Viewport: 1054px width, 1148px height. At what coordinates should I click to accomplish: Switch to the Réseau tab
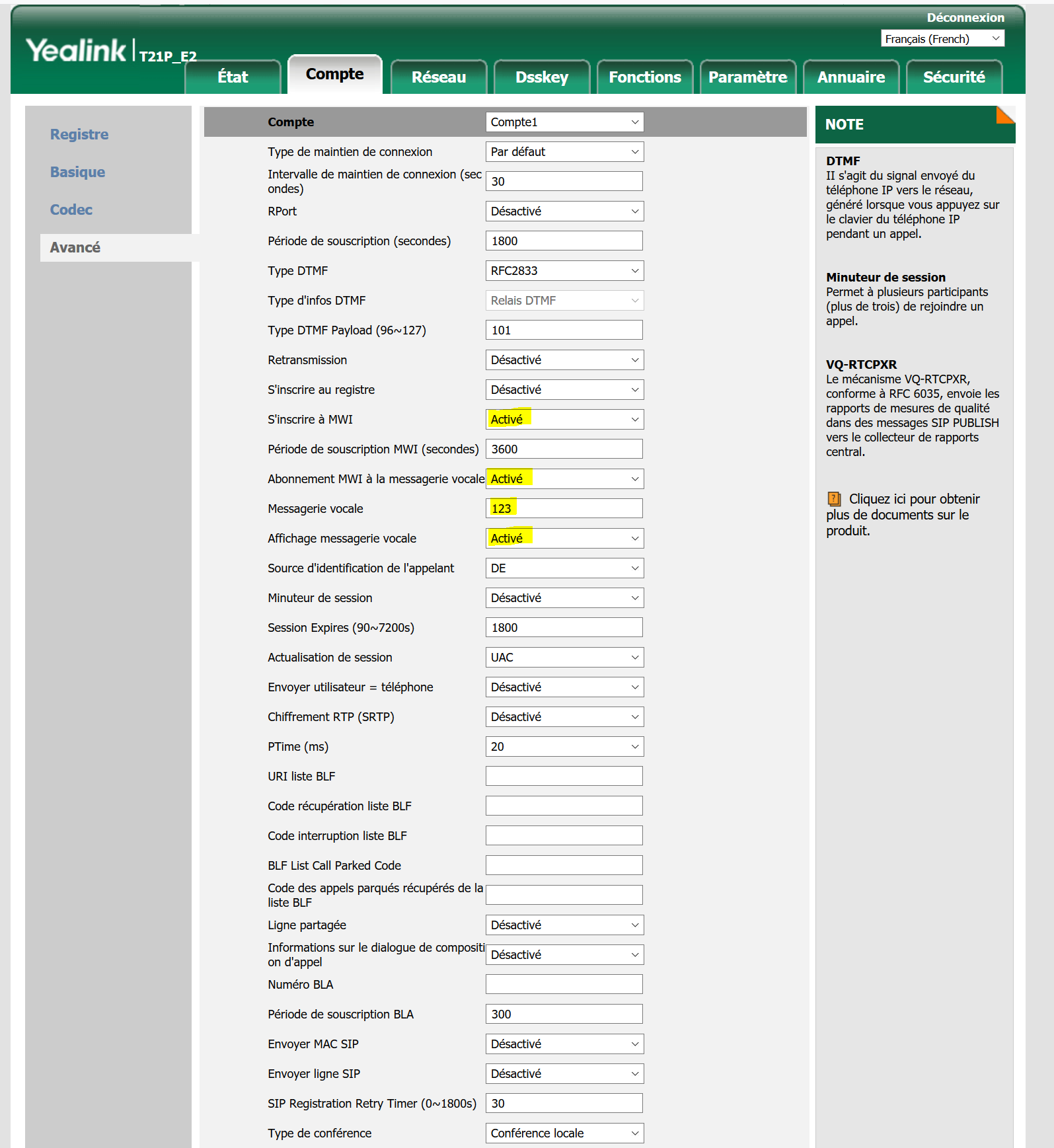pos(438,77)
